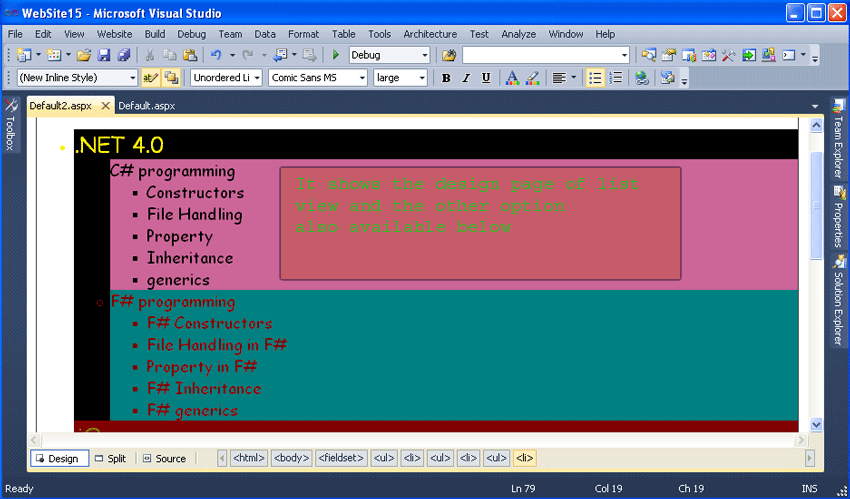The image size is (850, 499).
Task: Click the 'F# programming' list item text
Action: pos(173,302)
